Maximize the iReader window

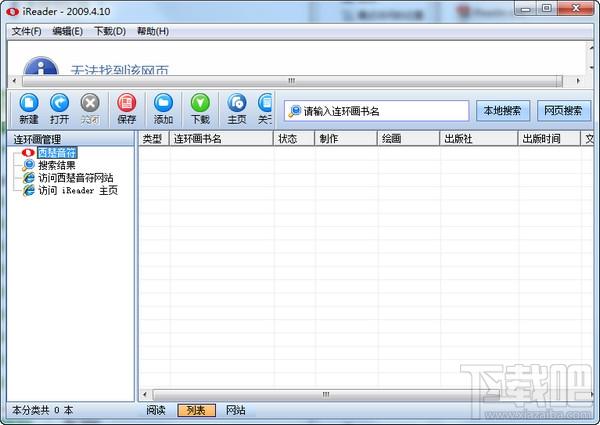(x=547, y=8)
